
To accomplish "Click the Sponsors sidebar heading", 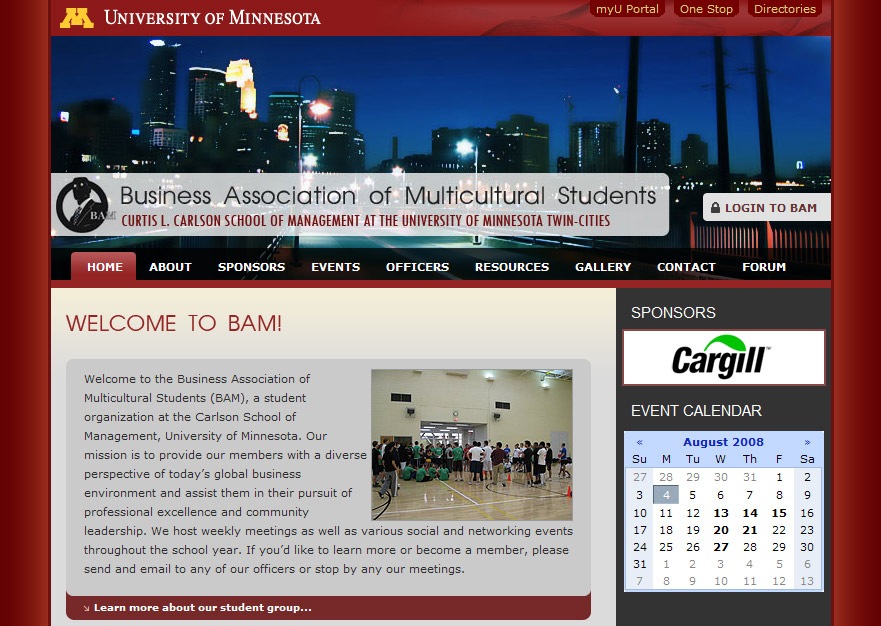I will (673, 312).
